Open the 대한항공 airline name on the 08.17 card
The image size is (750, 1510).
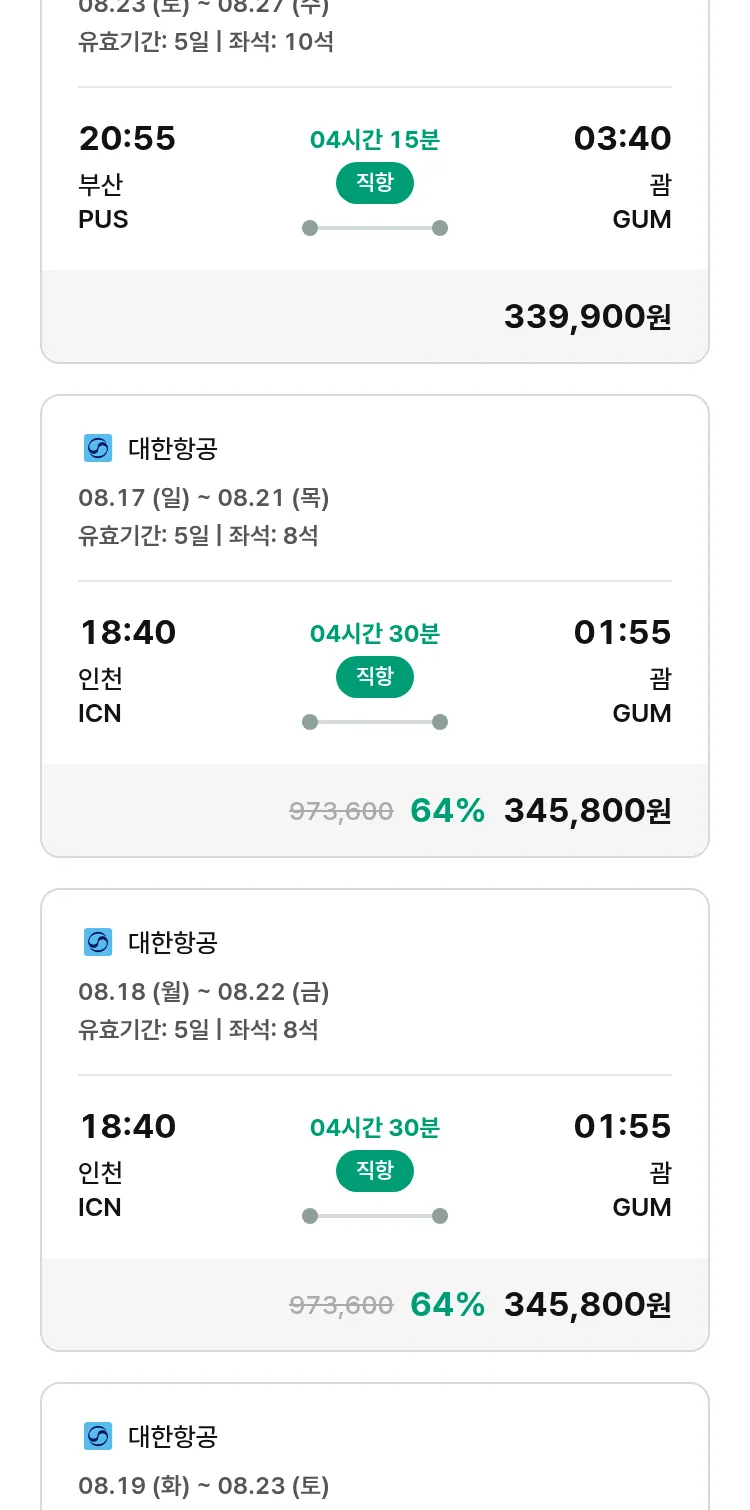click(173, 449)
